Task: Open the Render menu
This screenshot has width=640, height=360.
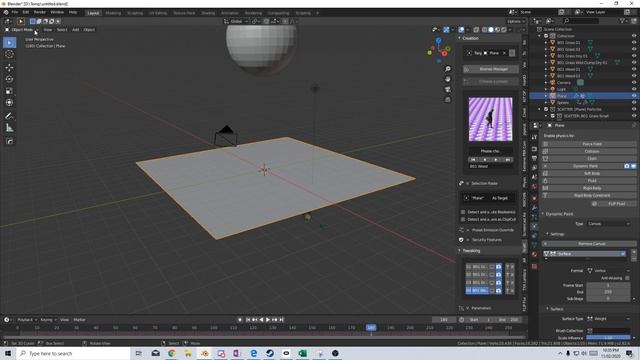Action: [x=40, y=12]
